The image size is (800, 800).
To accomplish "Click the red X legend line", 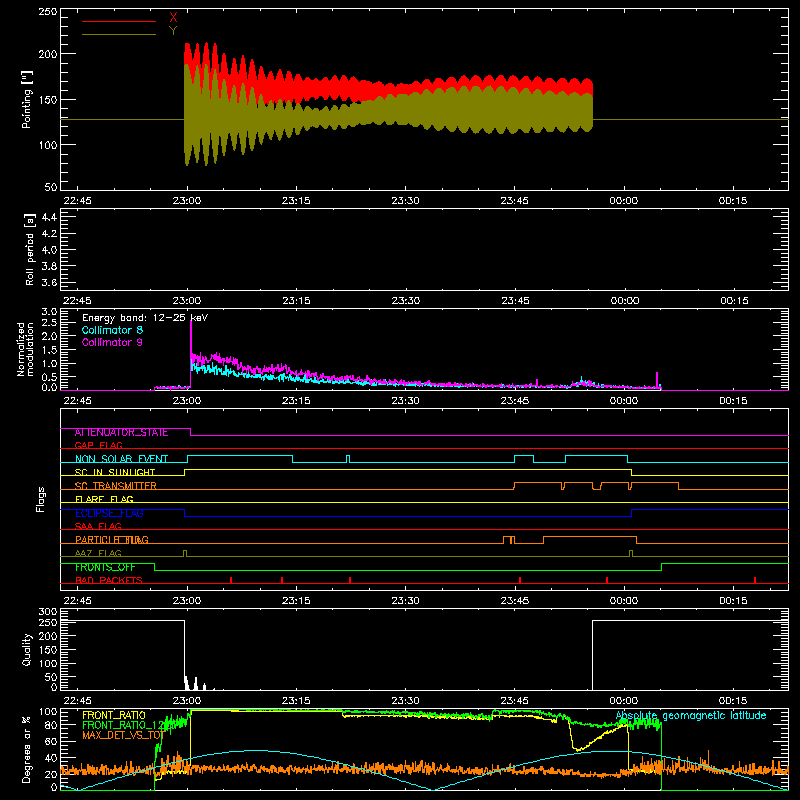I will 119,21.
